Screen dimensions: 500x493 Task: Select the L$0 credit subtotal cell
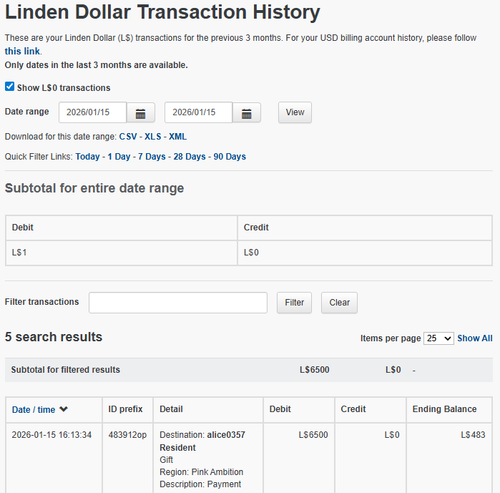(365, 253)
